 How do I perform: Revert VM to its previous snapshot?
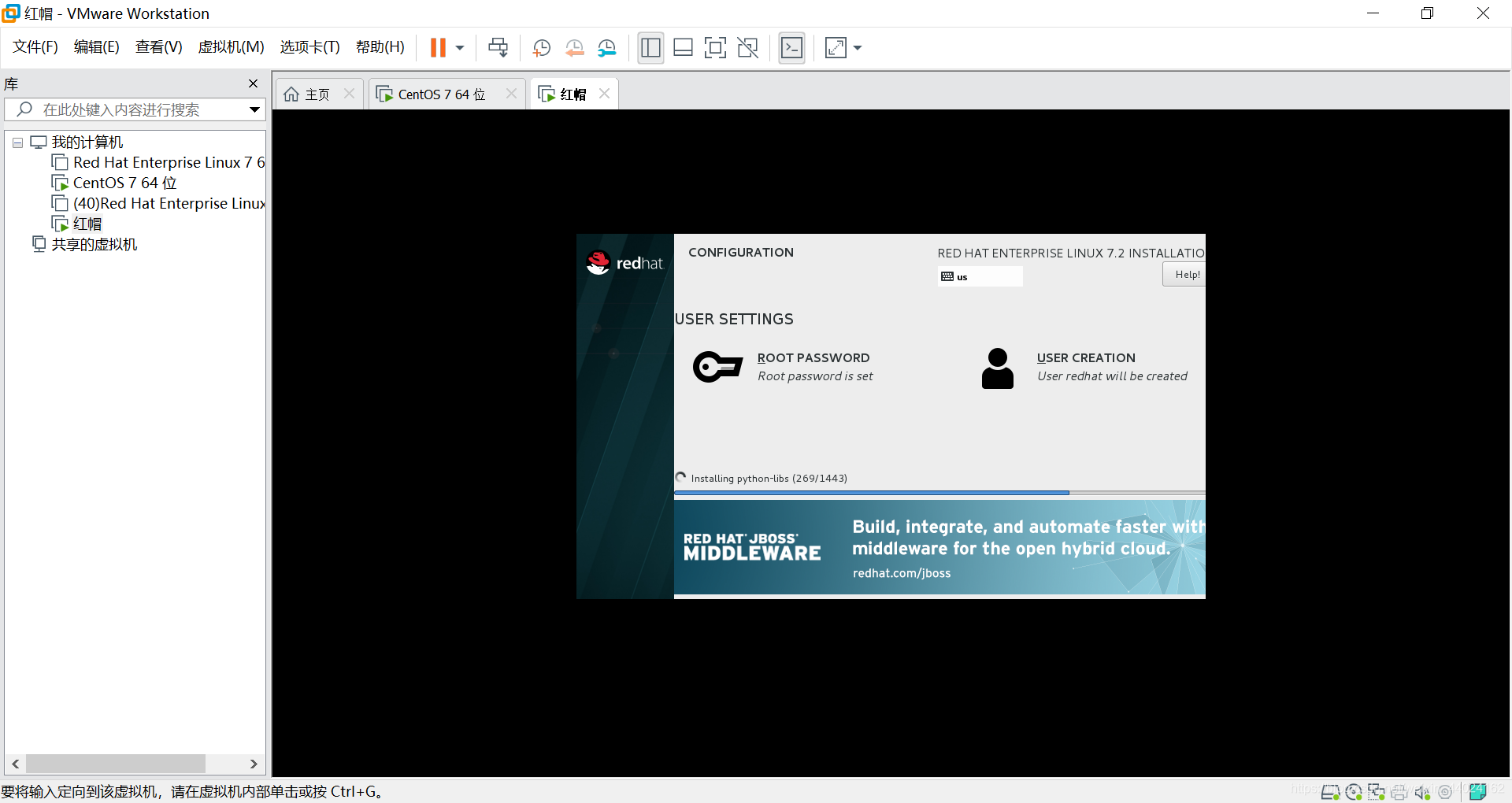coord(574,48)
